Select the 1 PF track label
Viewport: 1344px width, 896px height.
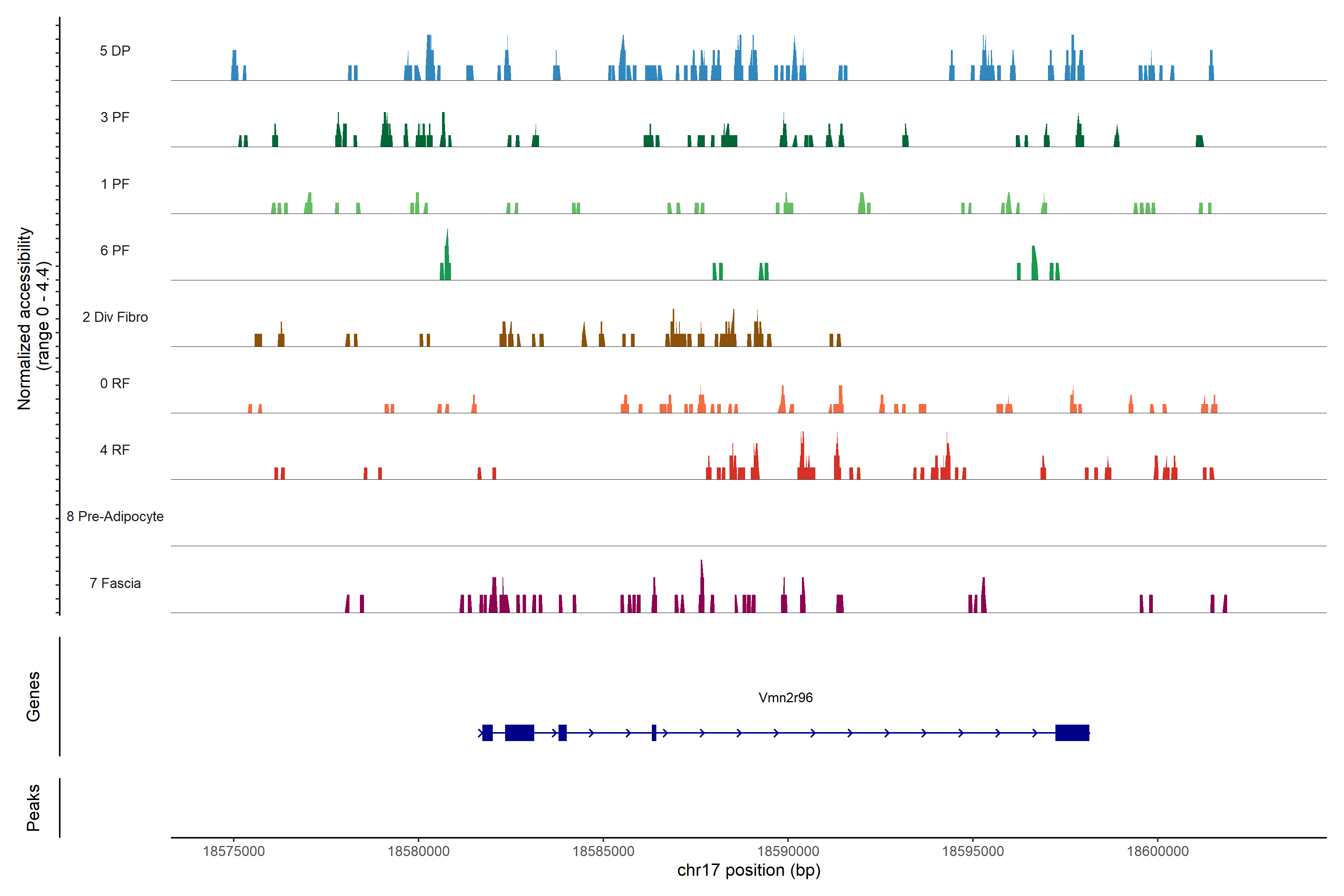coord(115,184)
